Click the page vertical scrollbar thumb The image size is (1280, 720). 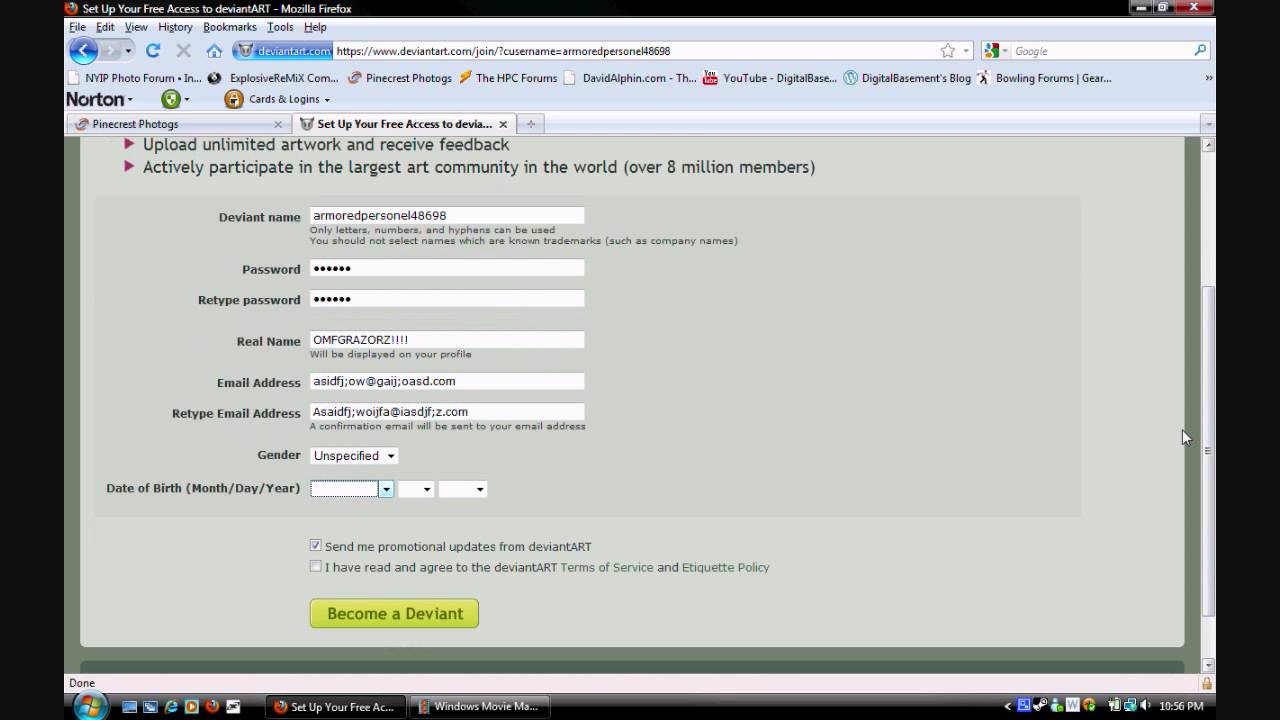(x=1208, y=450)
